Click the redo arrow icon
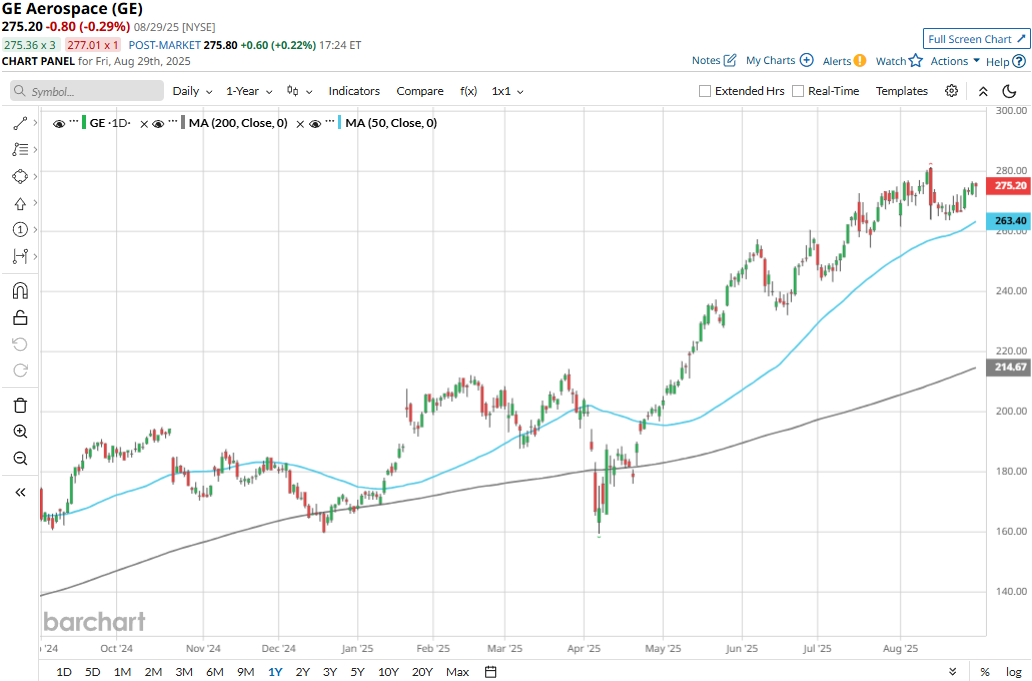 point(20,370)
